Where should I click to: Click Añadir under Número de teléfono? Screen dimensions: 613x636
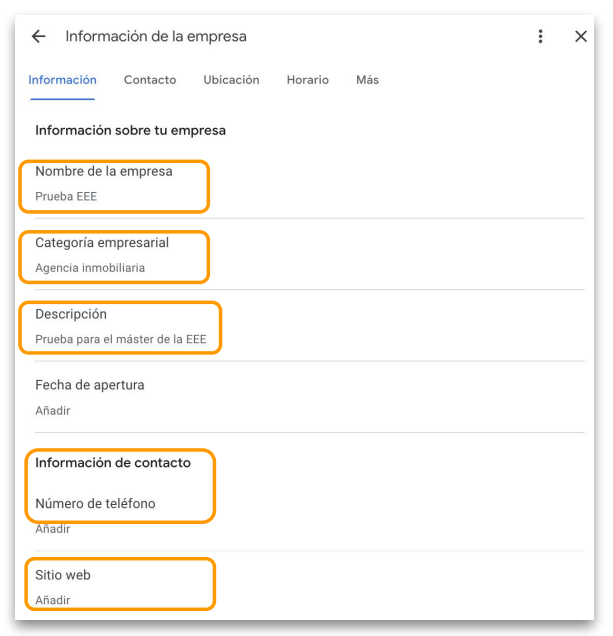53,529
